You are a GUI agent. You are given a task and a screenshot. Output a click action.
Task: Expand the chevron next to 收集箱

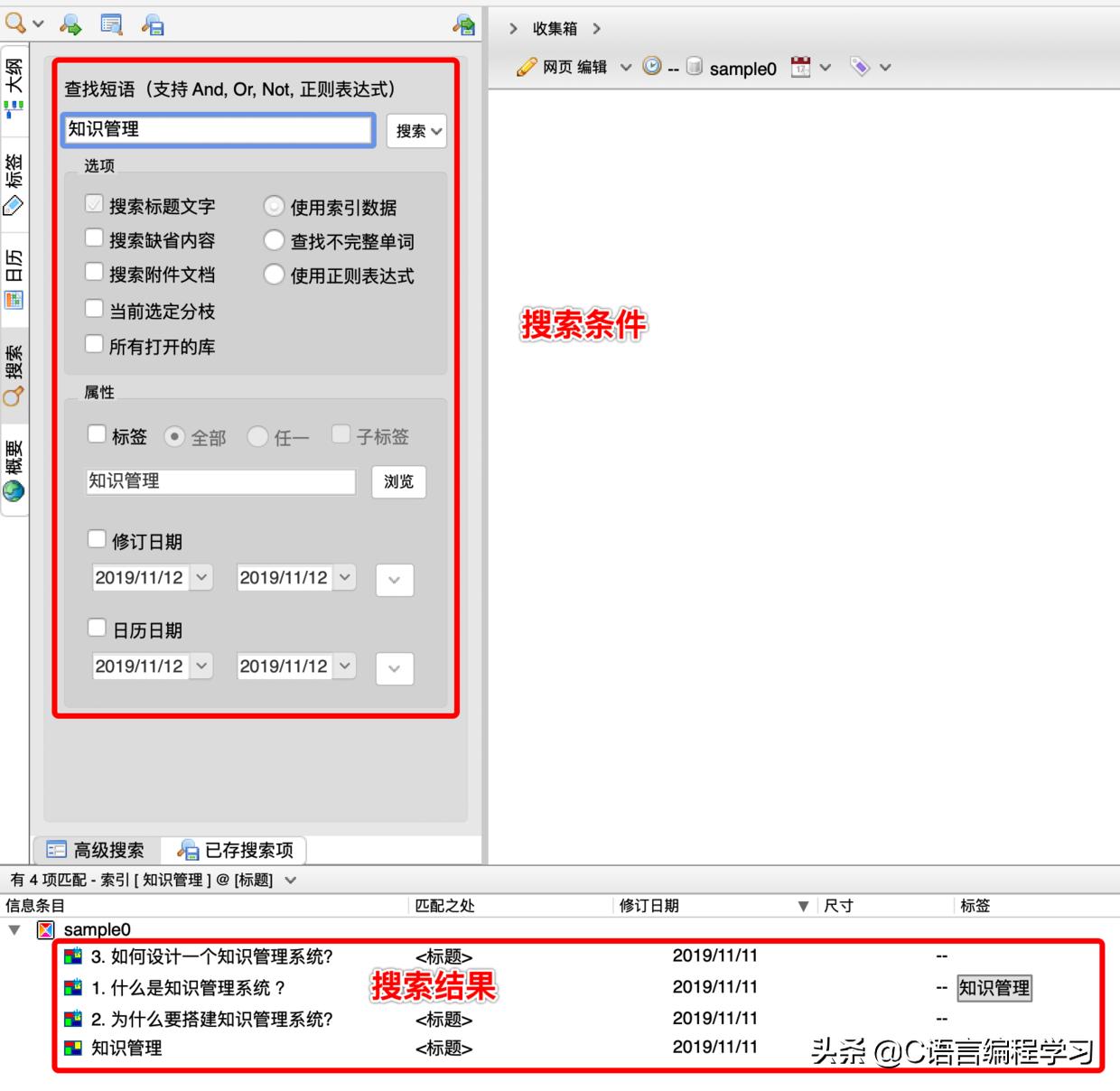(597, 28)
